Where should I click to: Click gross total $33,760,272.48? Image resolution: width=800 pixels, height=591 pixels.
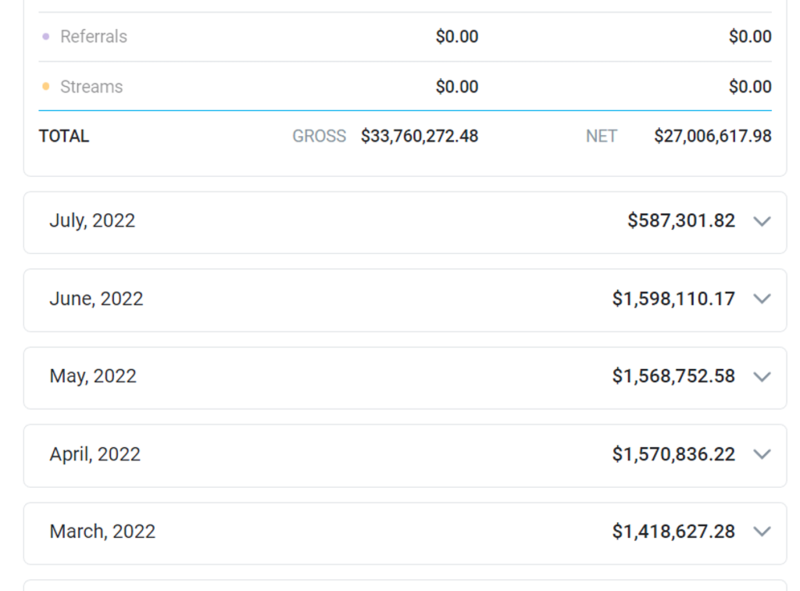pos(419,136)
